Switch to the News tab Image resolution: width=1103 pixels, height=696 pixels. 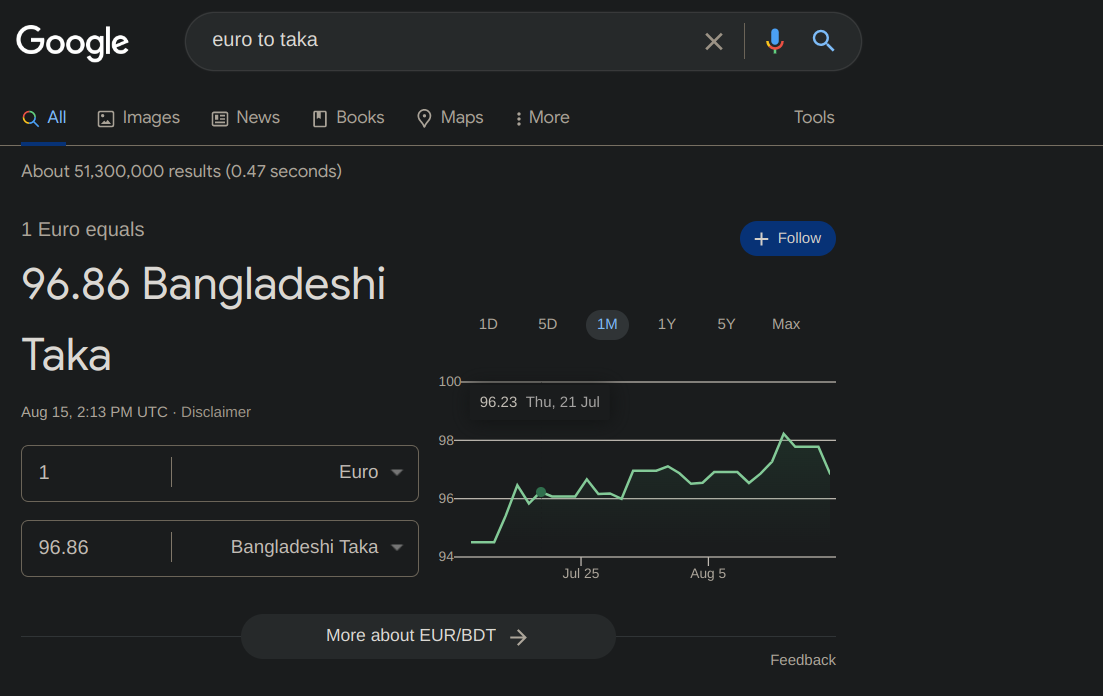point(246,118)
